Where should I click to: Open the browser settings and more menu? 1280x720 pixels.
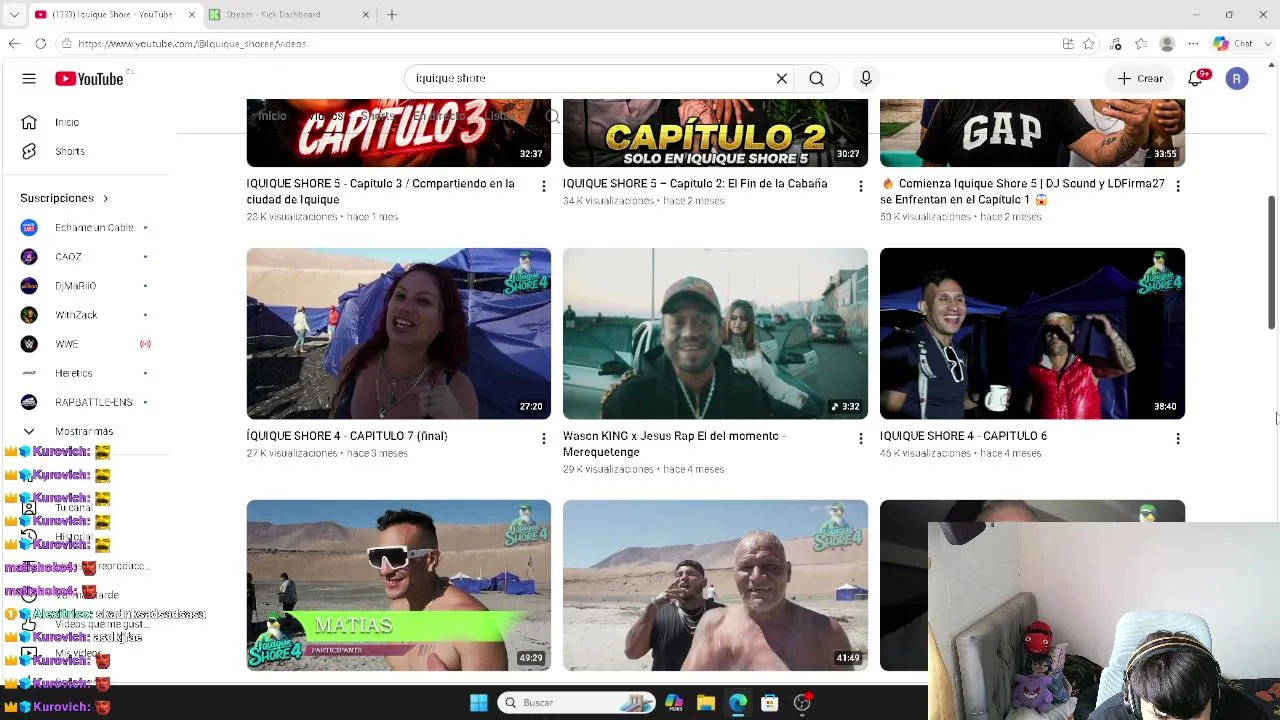(1193, 44)
